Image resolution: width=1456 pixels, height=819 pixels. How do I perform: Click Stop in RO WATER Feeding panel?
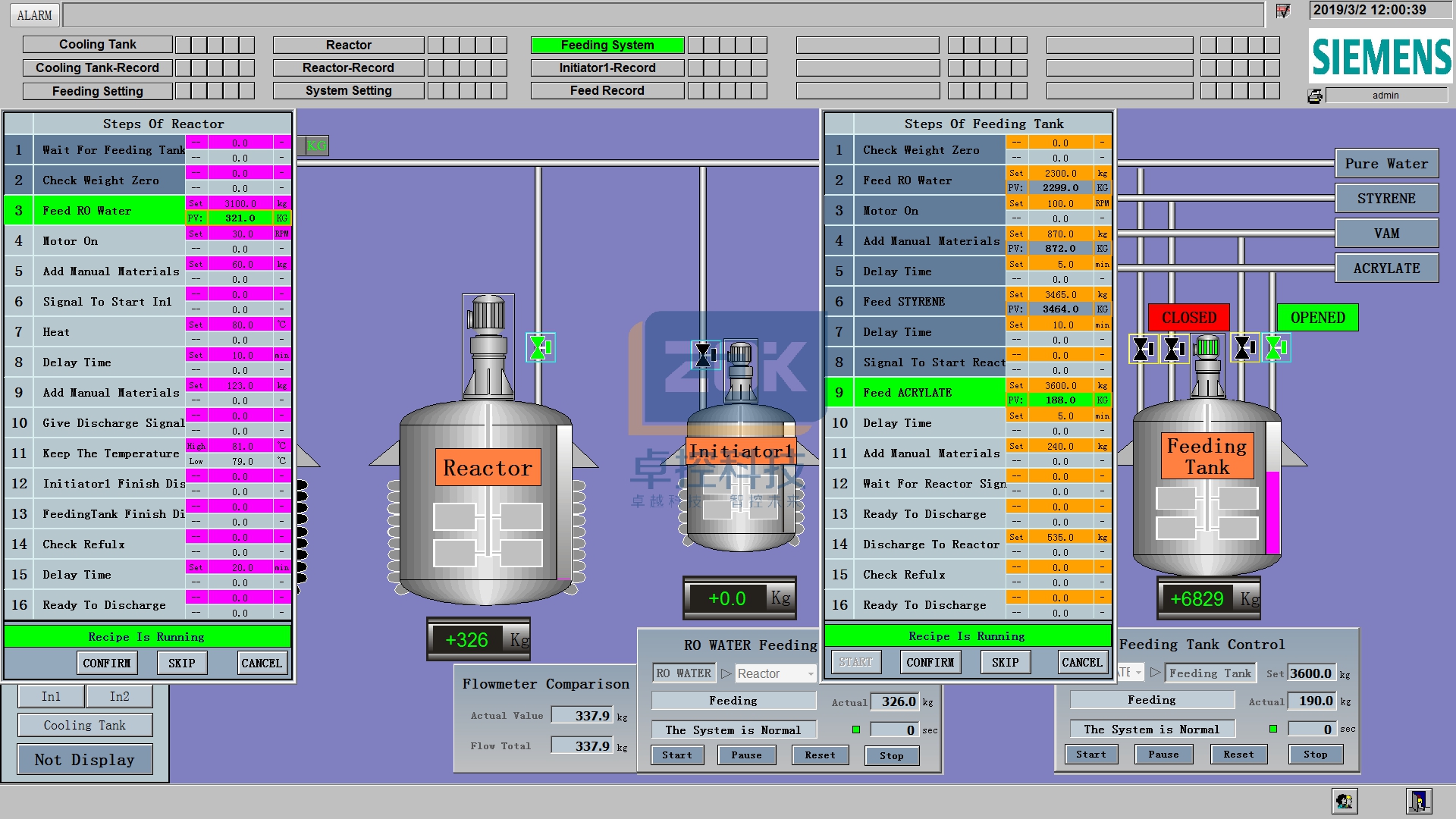tap(892, 755)
